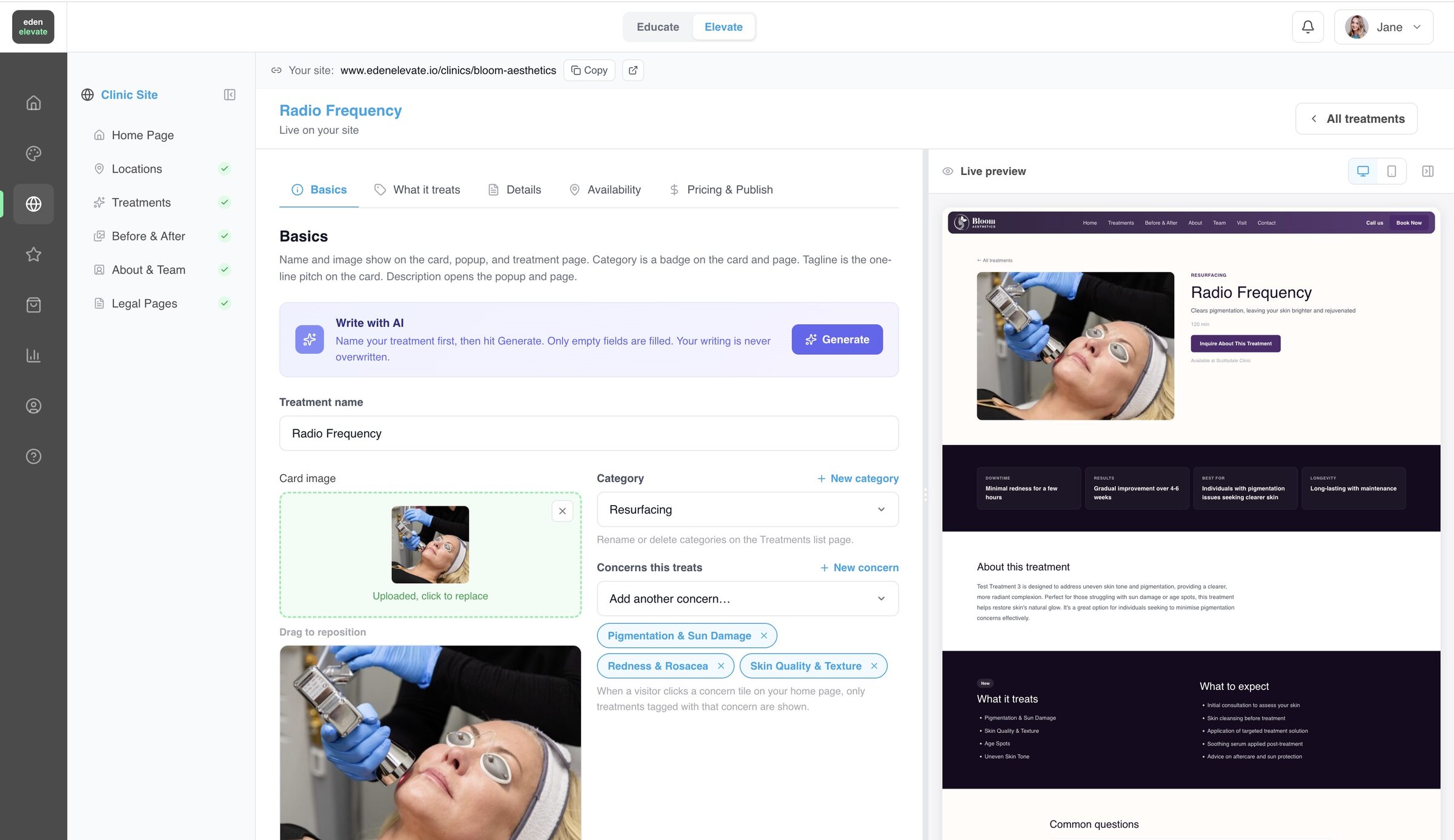
Task: Open the user profile circle icon
Action: (x=33, y=406)
